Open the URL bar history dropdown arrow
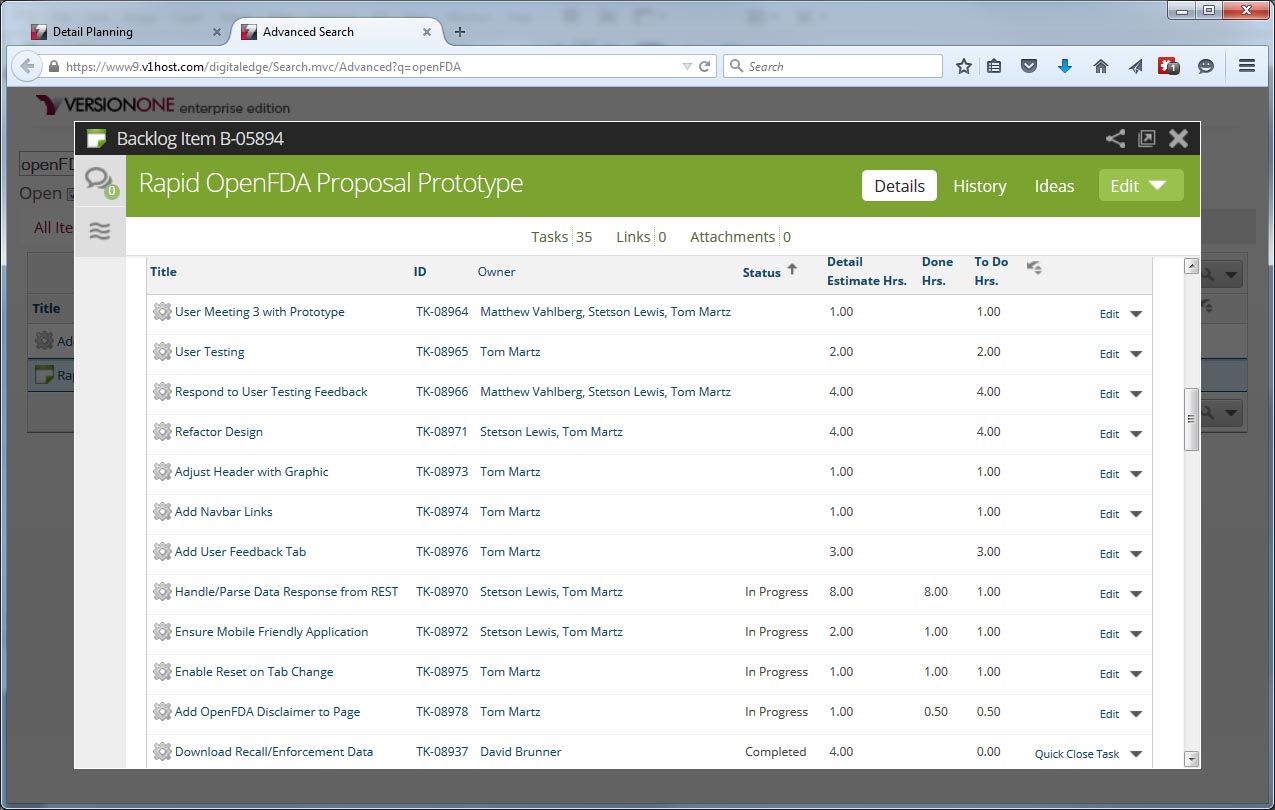 687,66
